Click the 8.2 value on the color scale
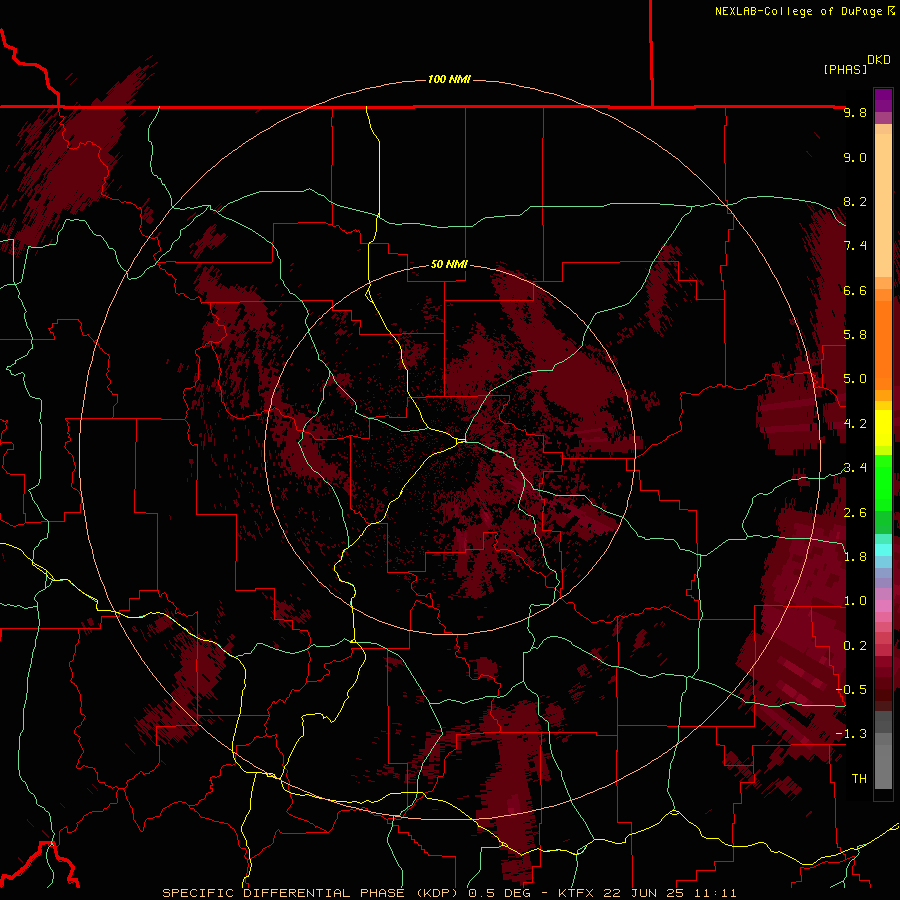This screenshot has height=900, width=900. point(855,201)
